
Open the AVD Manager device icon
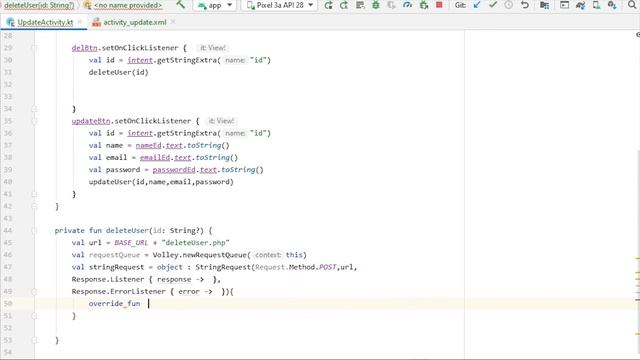pyautogui.click(x=596, y=5)
